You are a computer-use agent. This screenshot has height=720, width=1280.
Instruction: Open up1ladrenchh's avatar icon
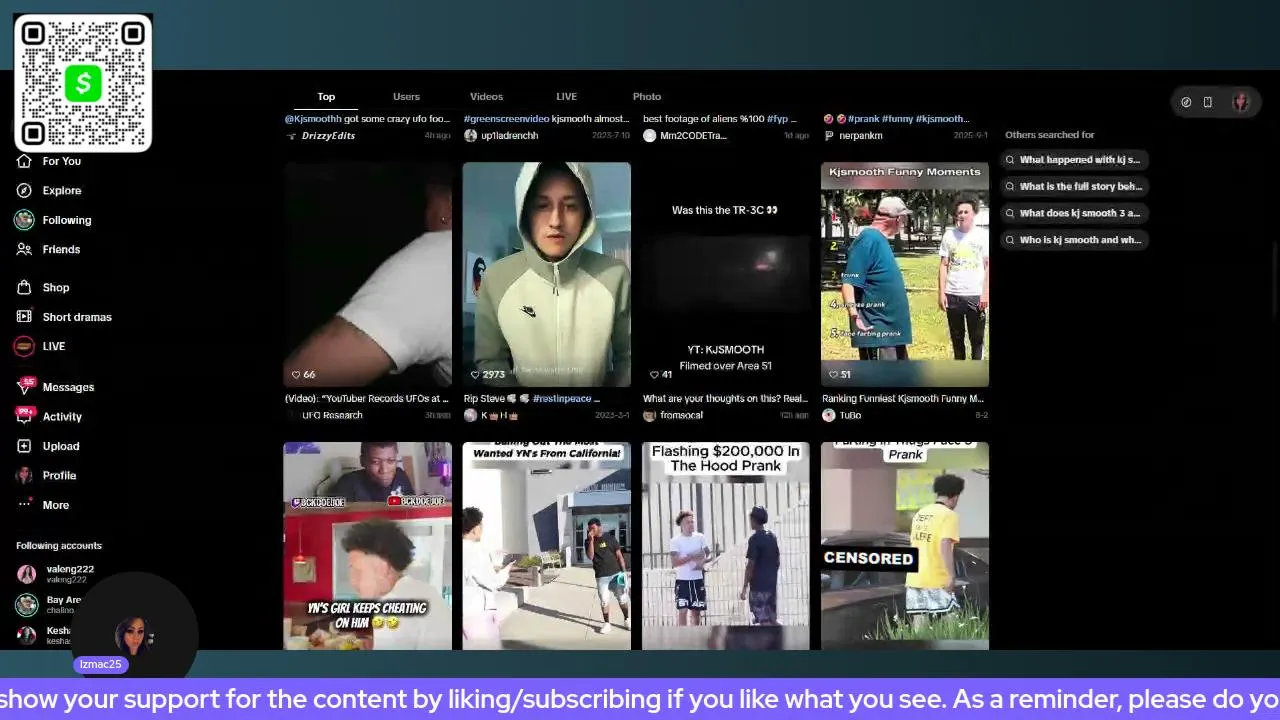tap(470, 135)
